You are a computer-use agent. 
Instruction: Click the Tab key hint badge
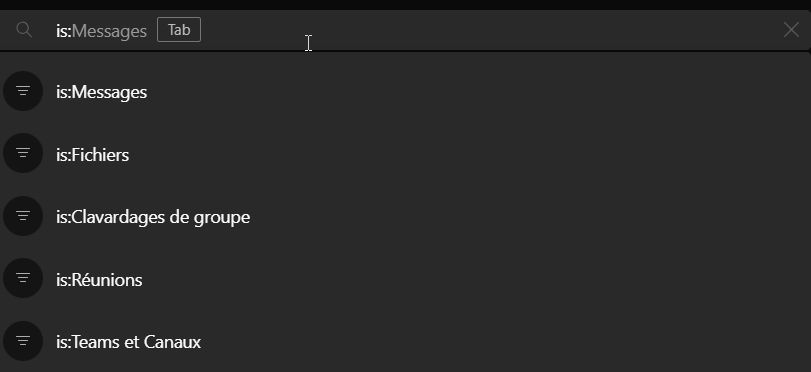coord(179,30)
